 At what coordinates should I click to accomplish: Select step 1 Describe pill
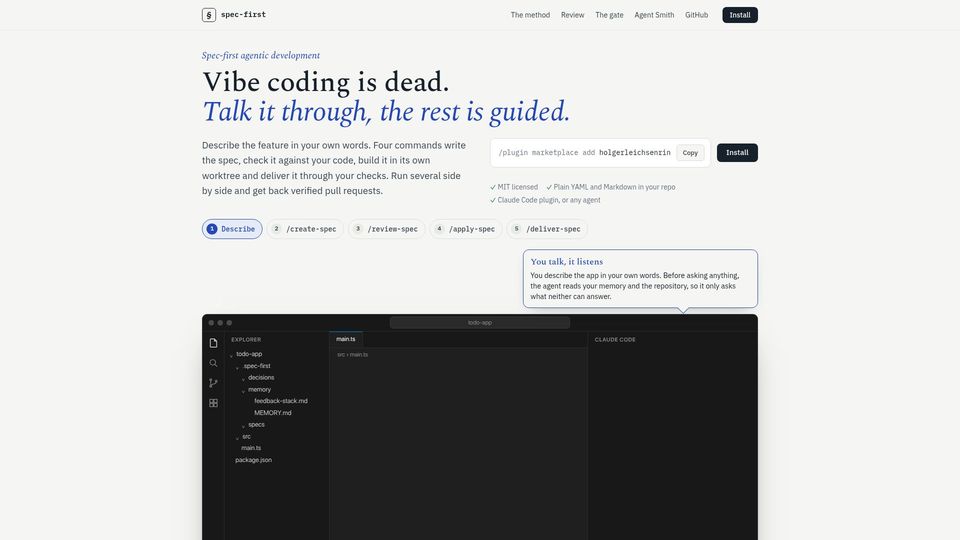point(232,229)
